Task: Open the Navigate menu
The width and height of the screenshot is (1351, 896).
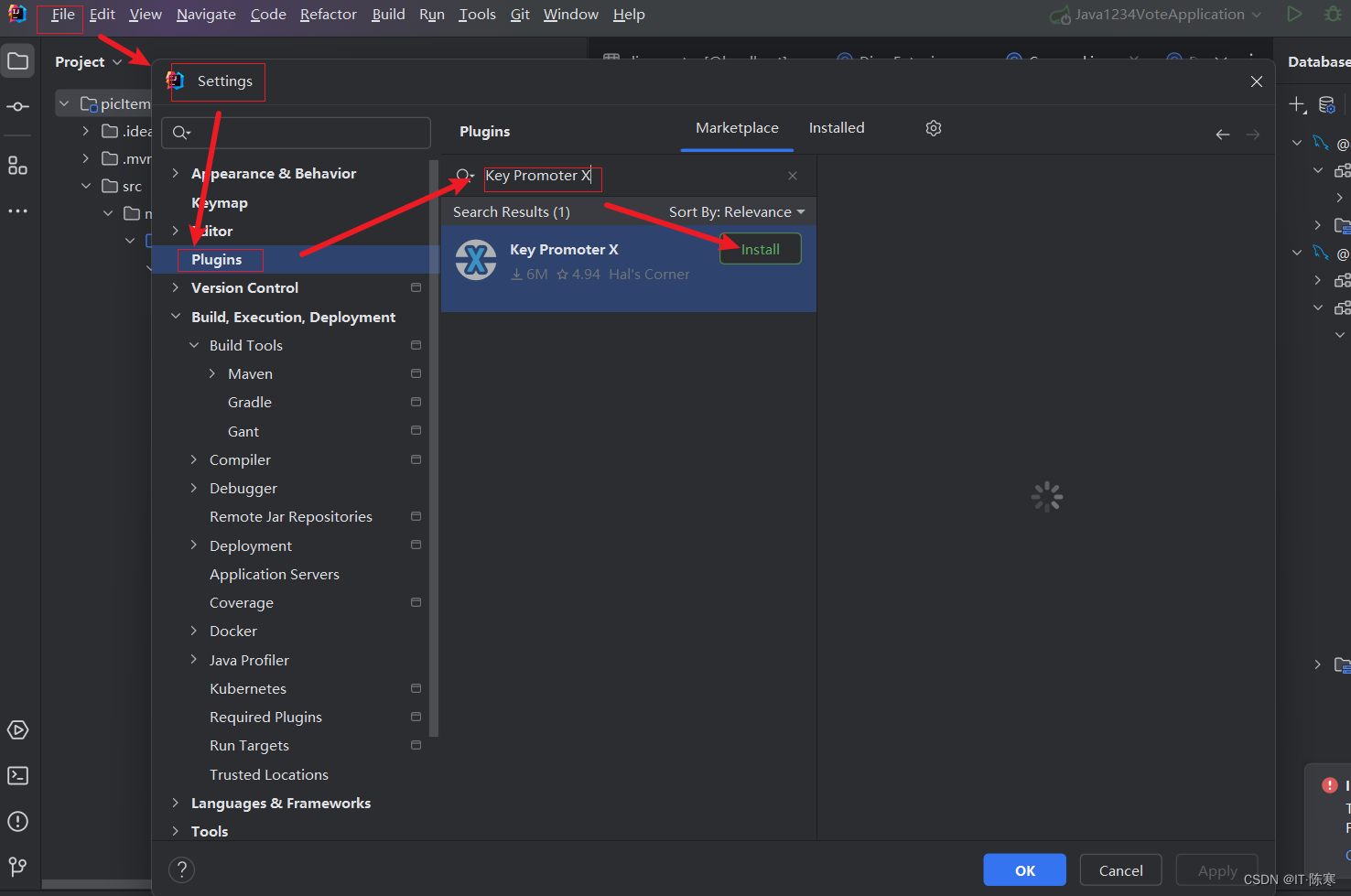Action: click(206, 14)
